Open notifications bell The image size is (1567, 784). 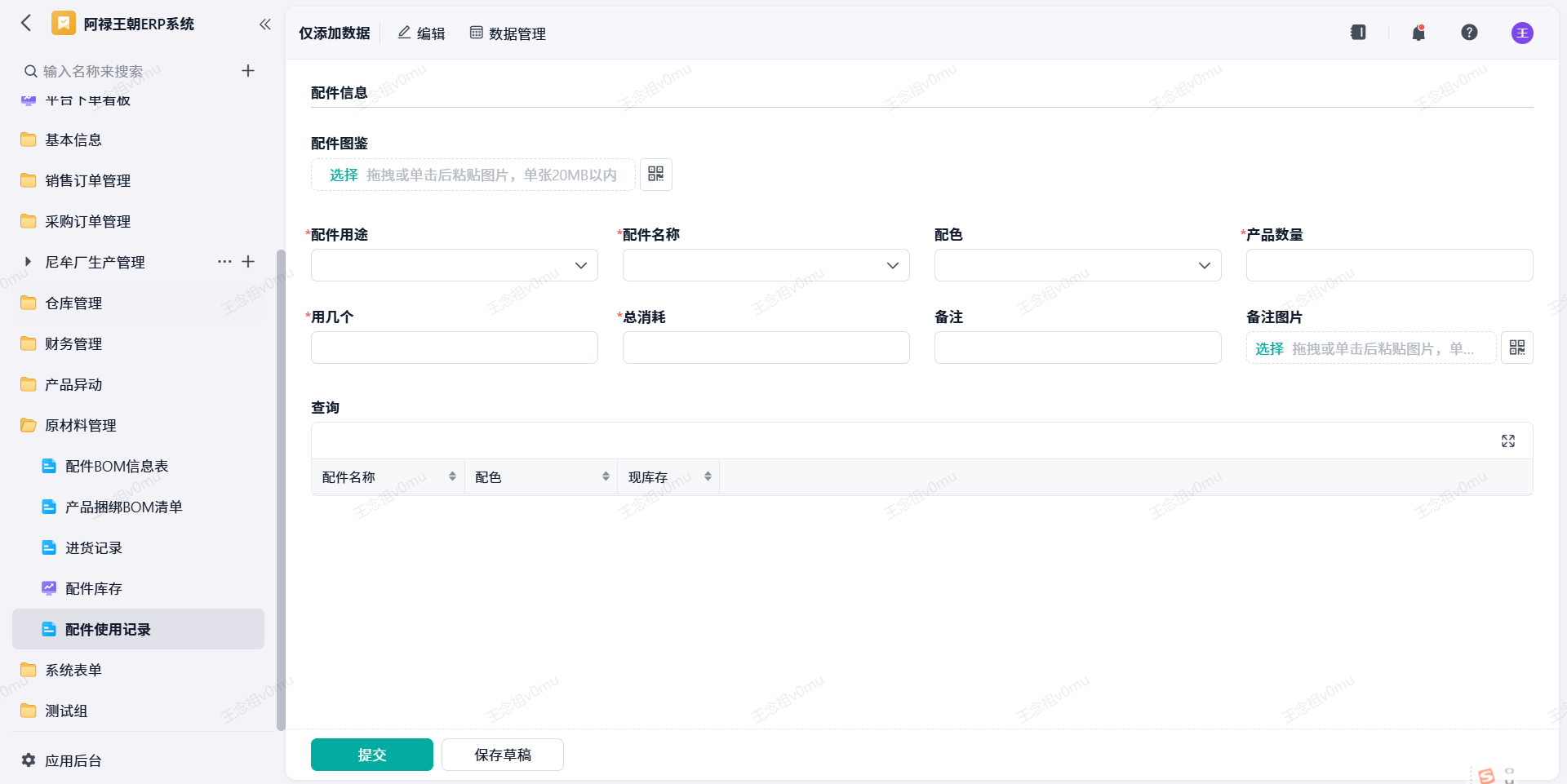1418,33
